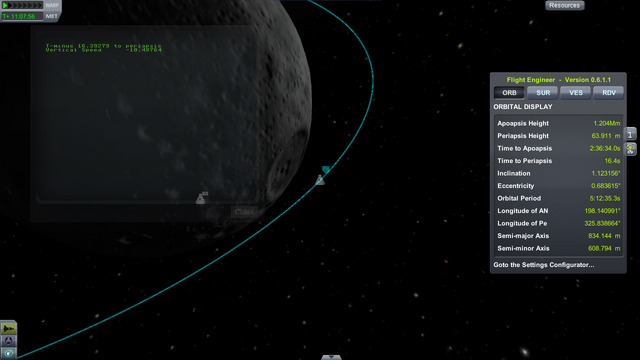Click the faded Close button on the overlay
The height and width of the screenshot is (360, 640).
pos(244,212)
